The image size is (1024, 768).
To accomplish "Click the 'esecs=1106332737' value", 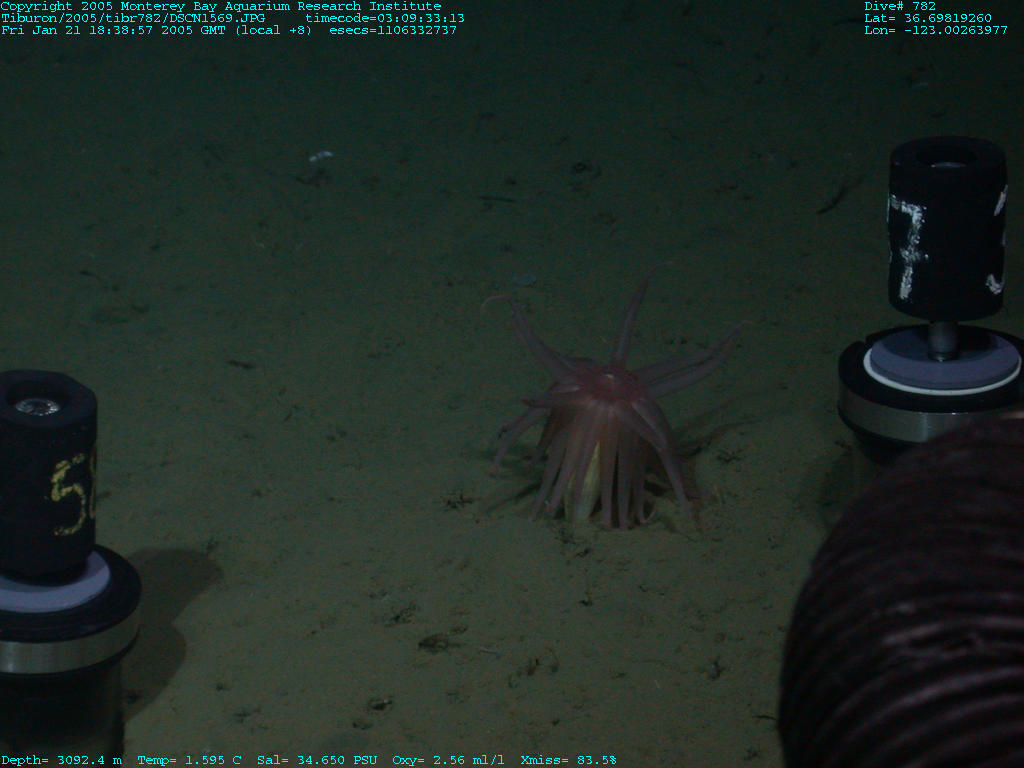I will pyautogui.click(x=392, y=30).
